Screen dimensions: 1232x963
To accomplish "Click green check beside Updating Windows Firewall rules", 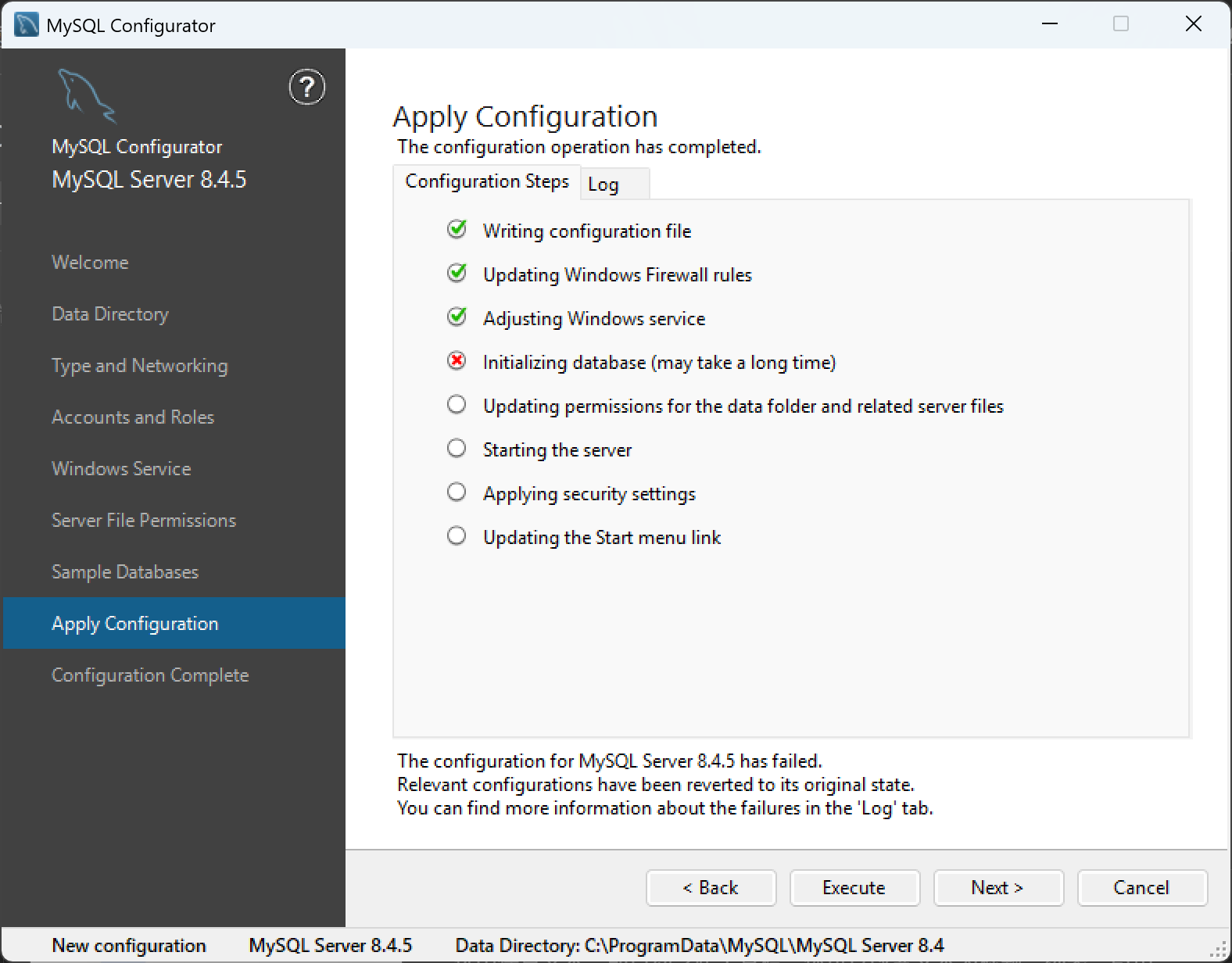I will click(x=457, y=273).
